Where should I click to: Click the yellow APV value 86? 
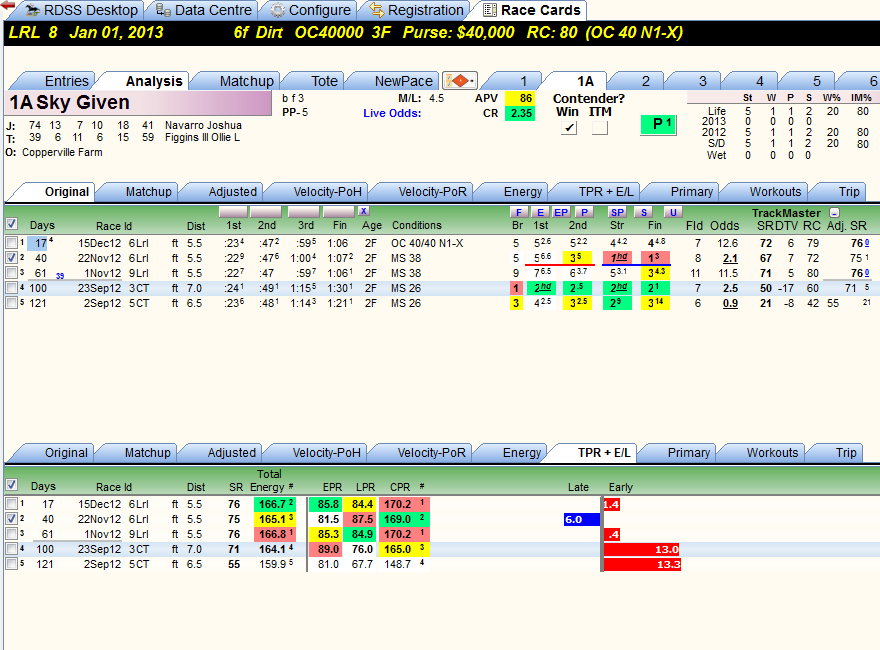(x=519, y=98)
